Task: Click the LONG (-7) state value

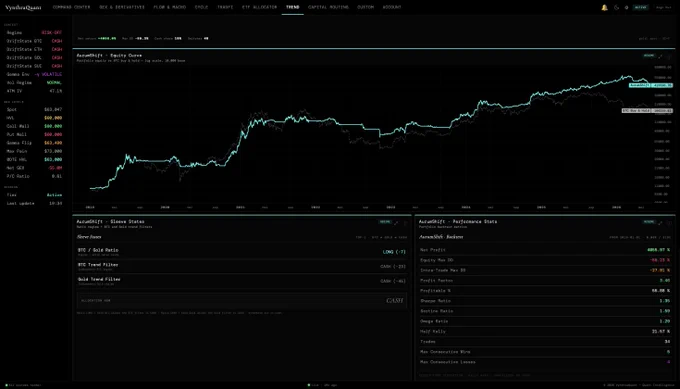Action: (x=394, y=252)
